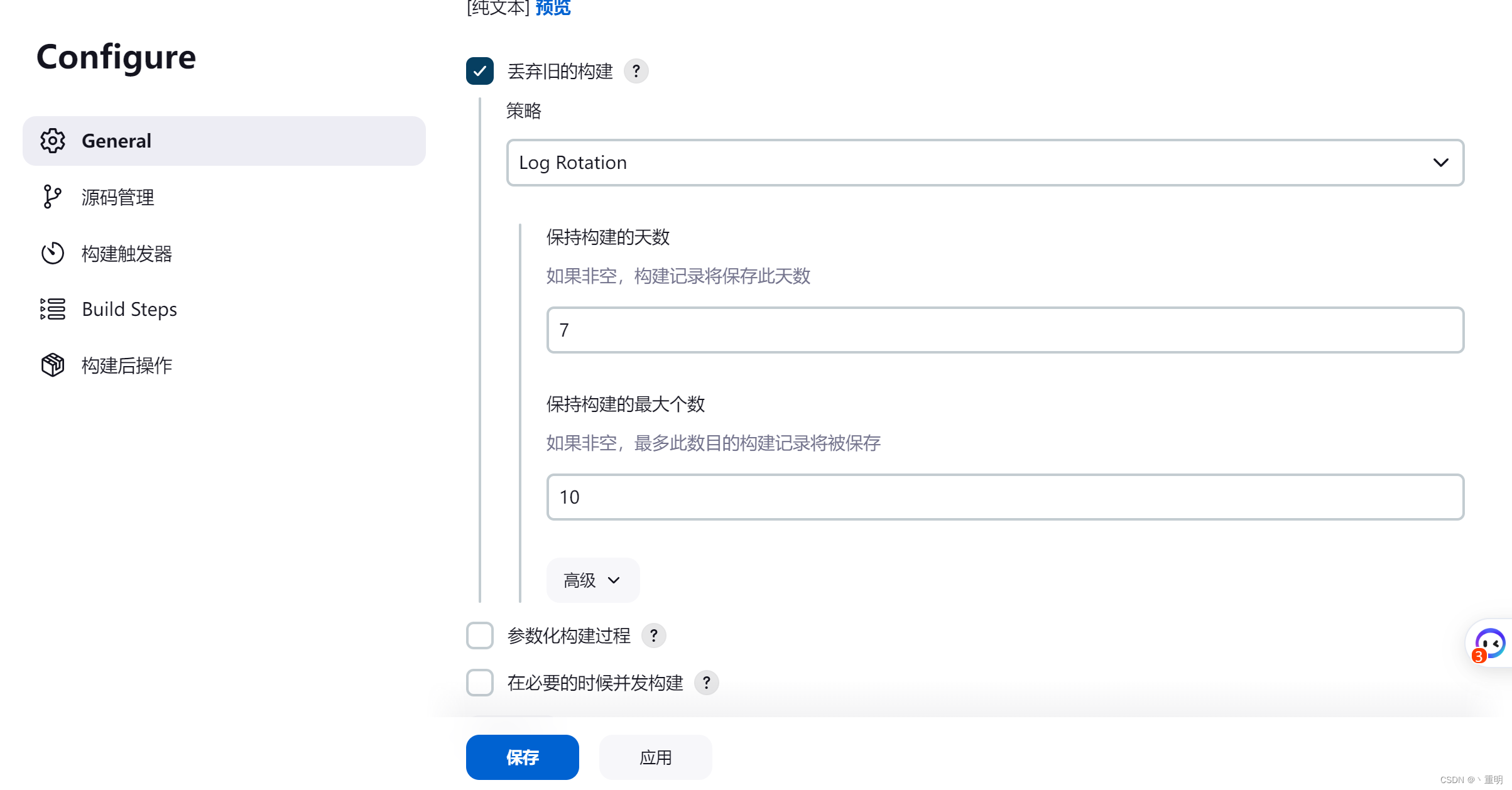Click the 源码管理 branch icon

click(53, 197)
